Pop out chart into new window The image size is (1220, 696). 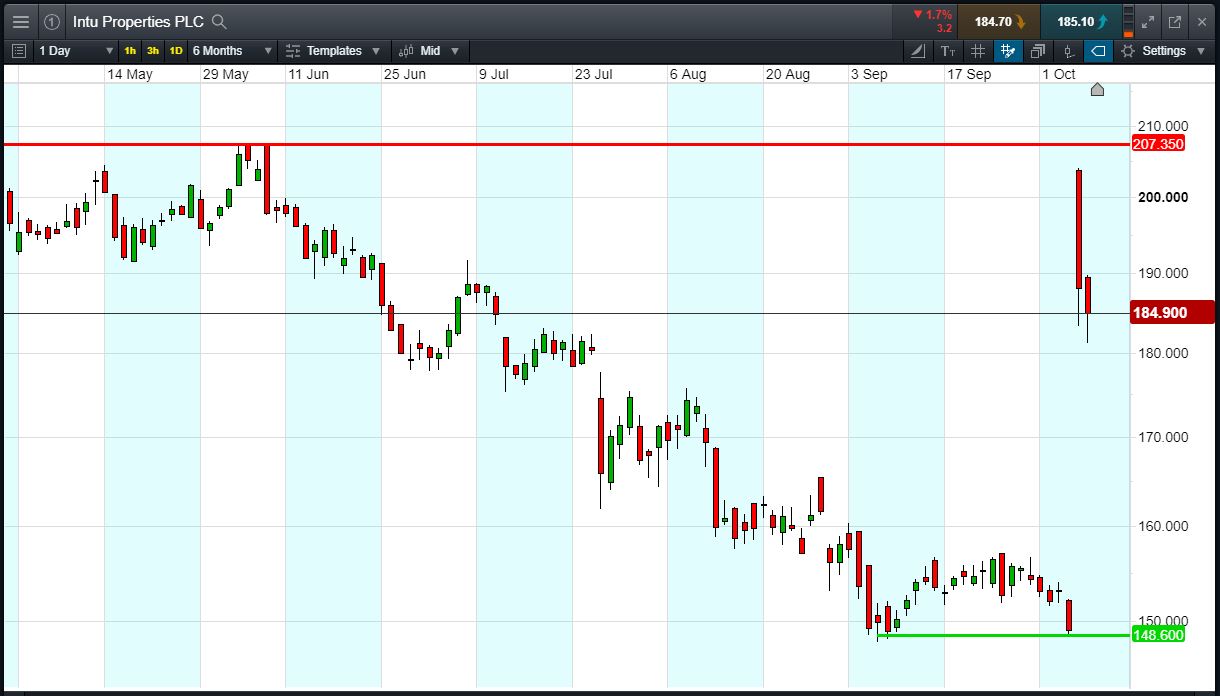tap(1175, 21)
